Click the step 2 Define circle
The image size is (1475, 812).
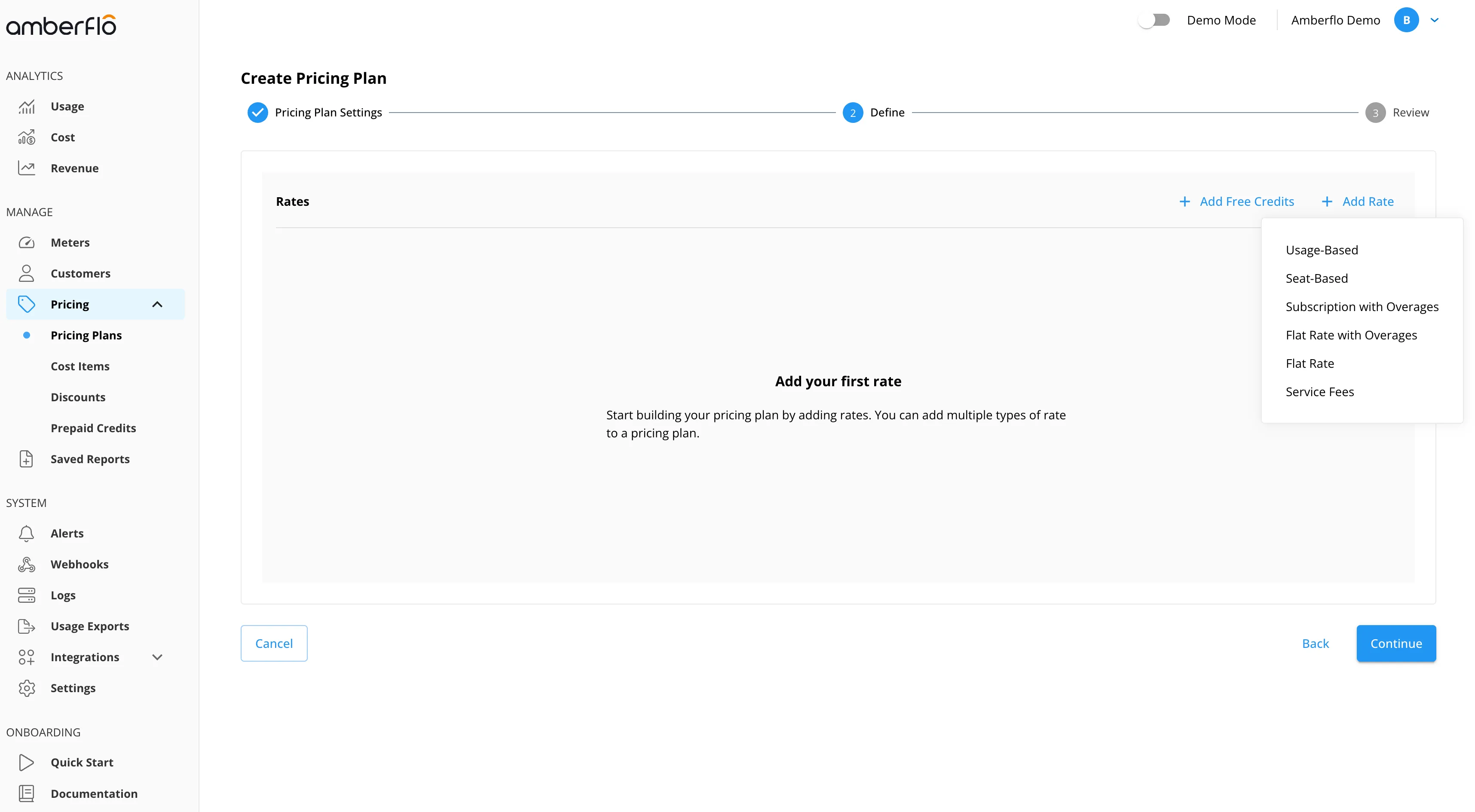tap(853, 113)
